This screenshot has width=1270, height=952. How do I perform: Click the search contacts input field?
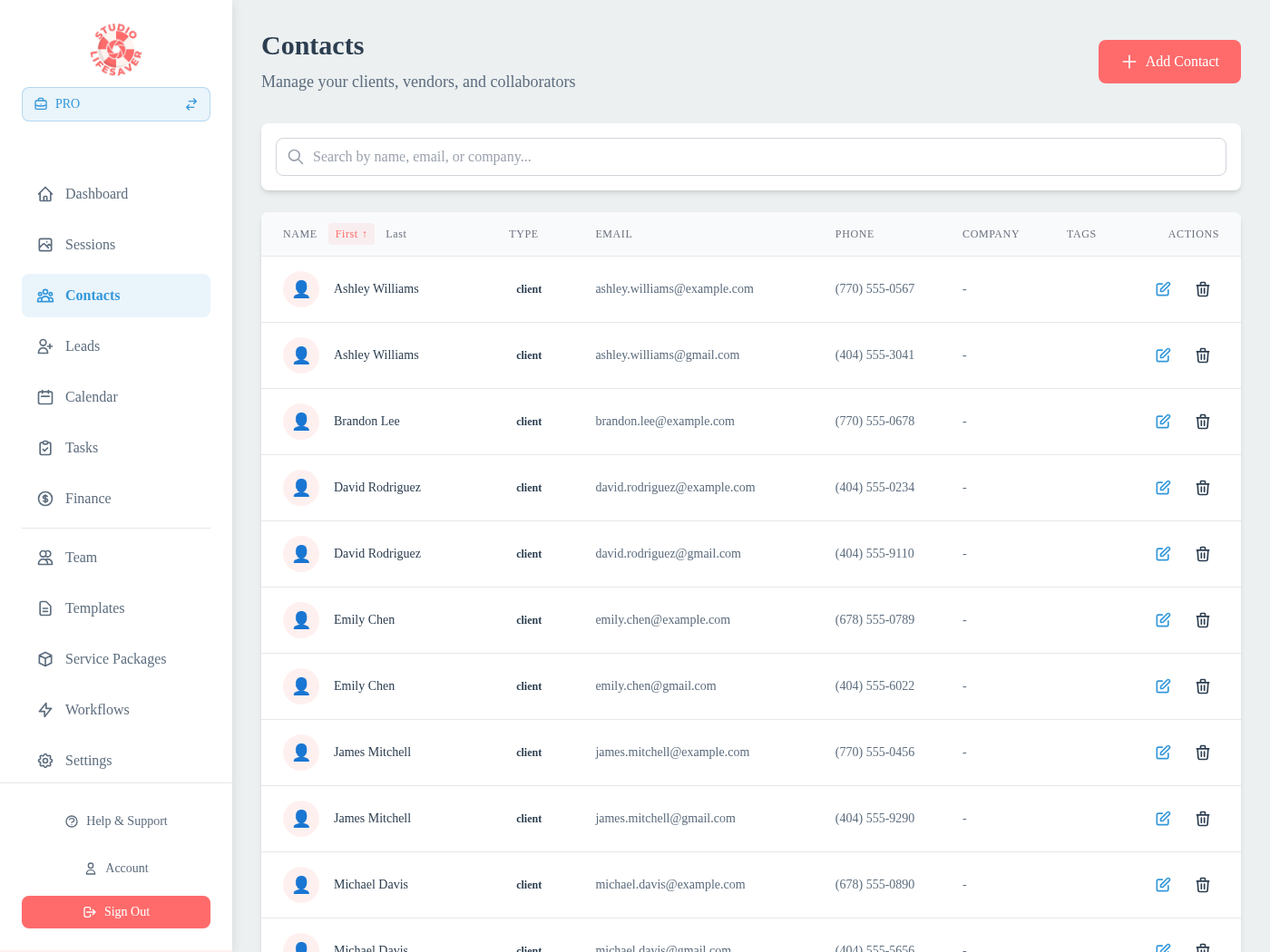click(750, 156)
